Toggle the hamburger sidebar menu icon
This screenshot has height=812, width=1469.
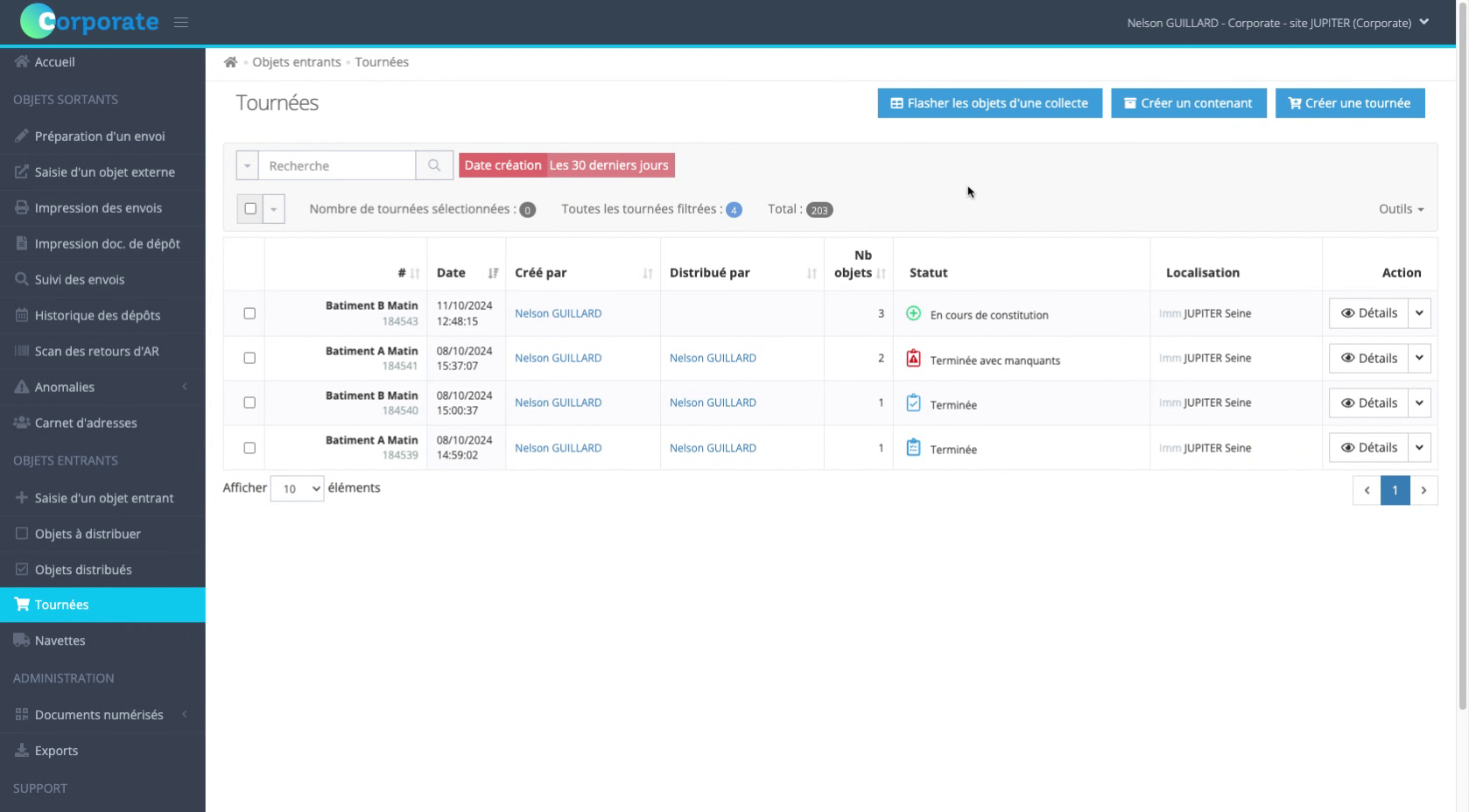point(181,23)
